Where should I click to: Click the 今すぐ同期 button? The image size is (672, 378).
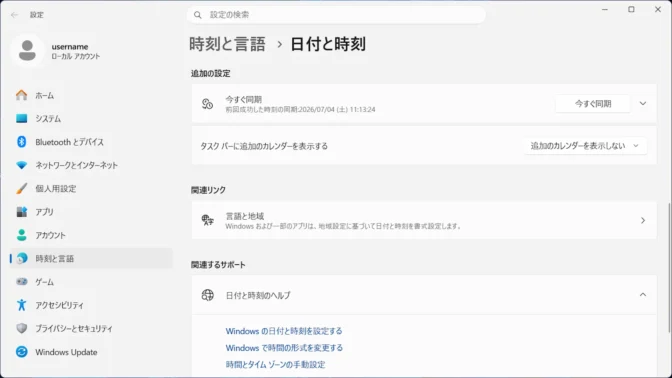[x=593, y=104]
